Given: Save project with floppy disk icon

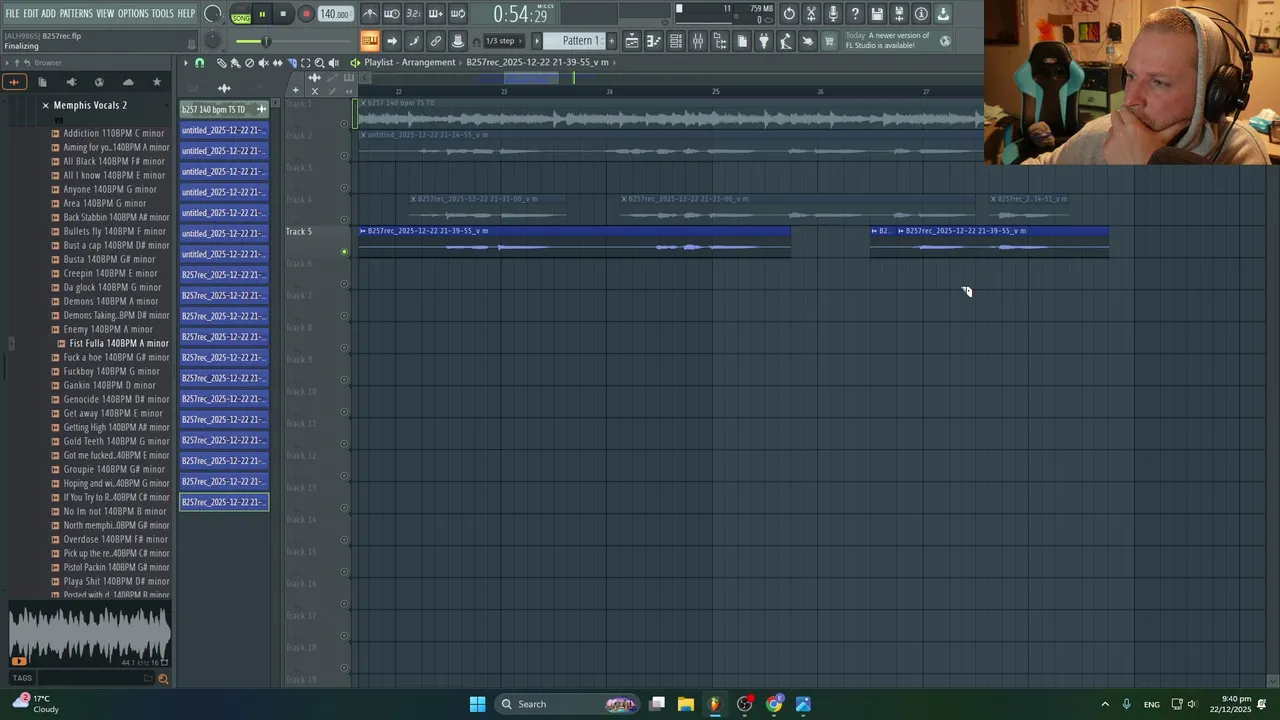Looking at the screenshot, I should (877, 14).
